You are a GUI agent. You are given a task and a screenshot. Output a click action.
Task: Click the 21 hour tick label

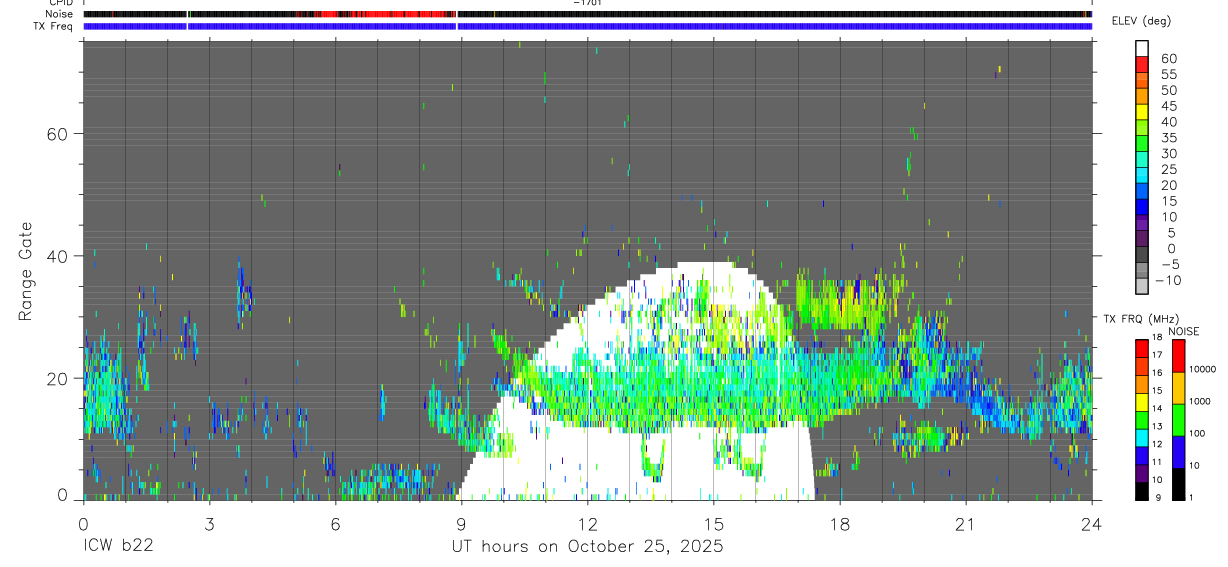[965, 525]
